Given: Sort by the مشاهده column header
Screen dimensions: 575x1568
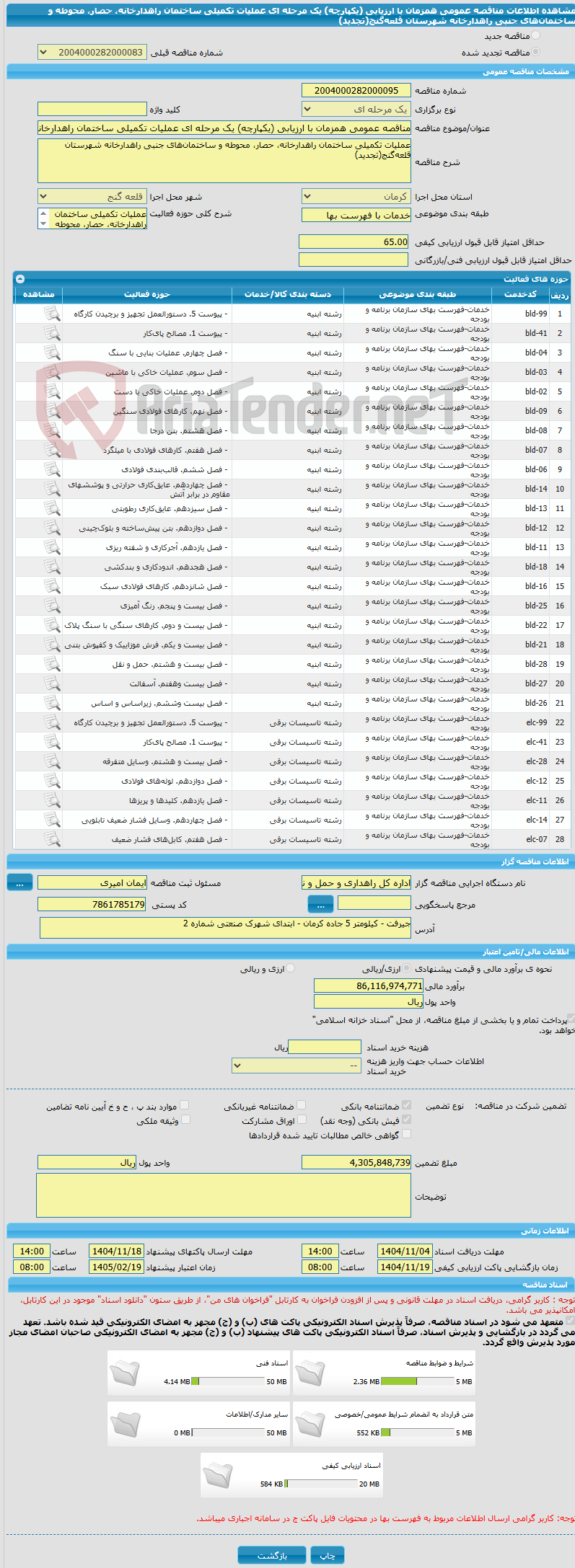Looking at the screenshot, I should pyautogui.click(x=38, y=294).
